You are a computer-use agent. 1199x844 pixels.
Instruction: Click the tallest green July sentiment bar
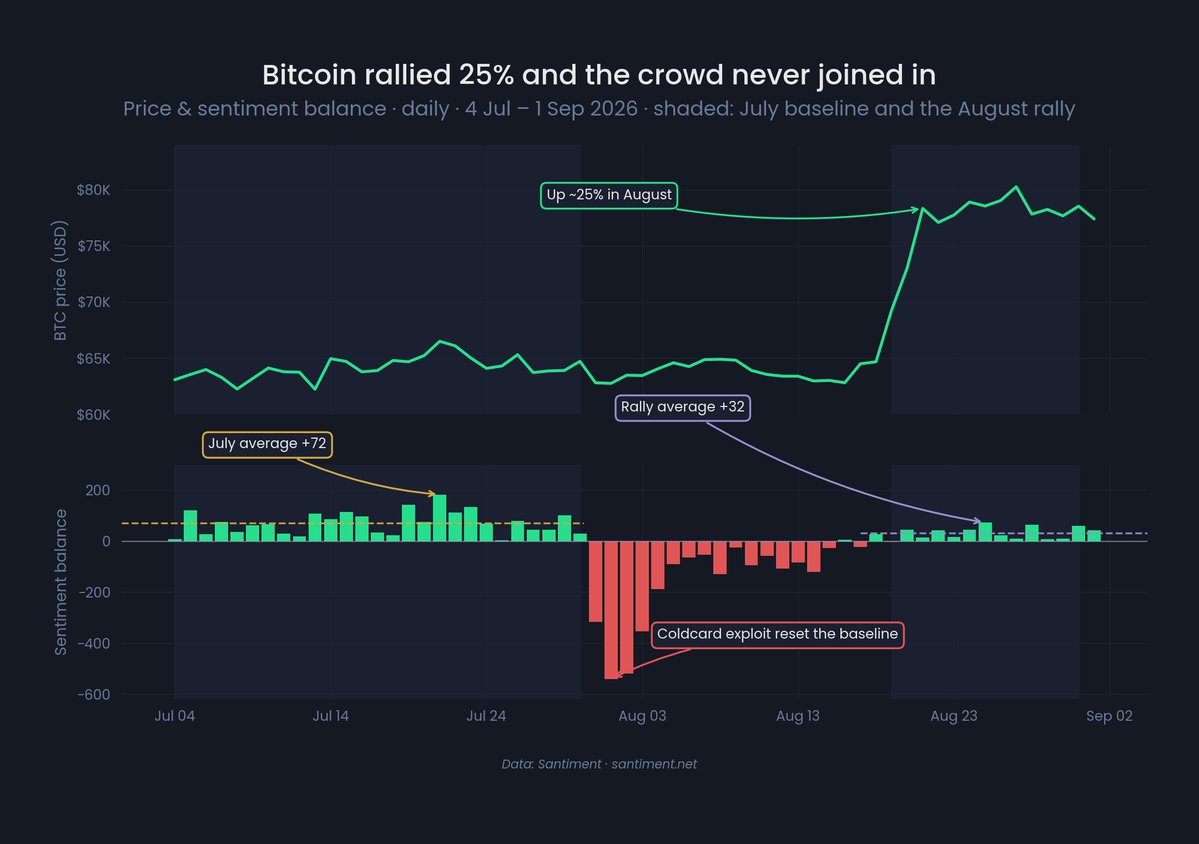pyautogui.click(x=440, y=518)
